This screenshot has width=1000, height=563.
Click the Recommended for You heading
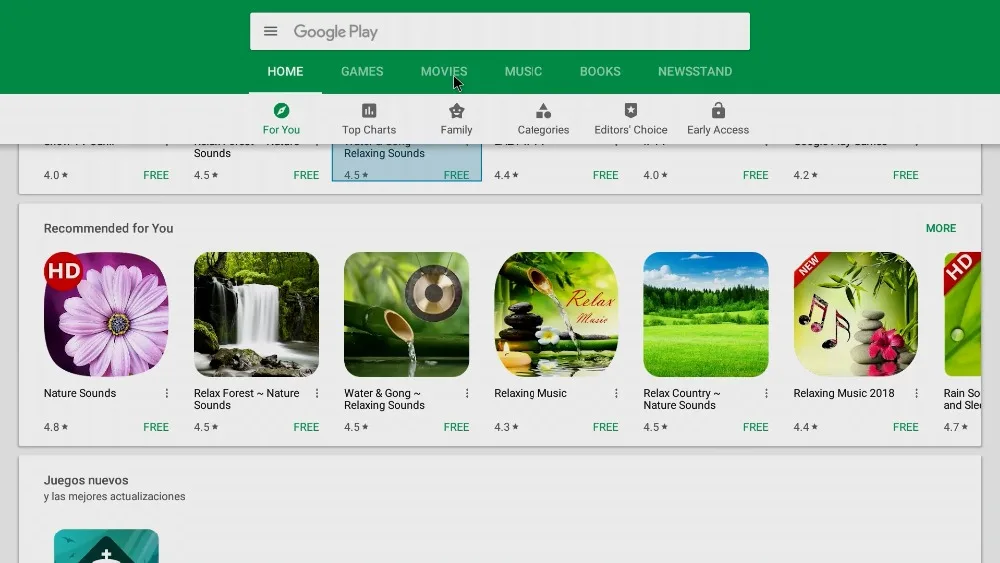click(x=108, y=228)
